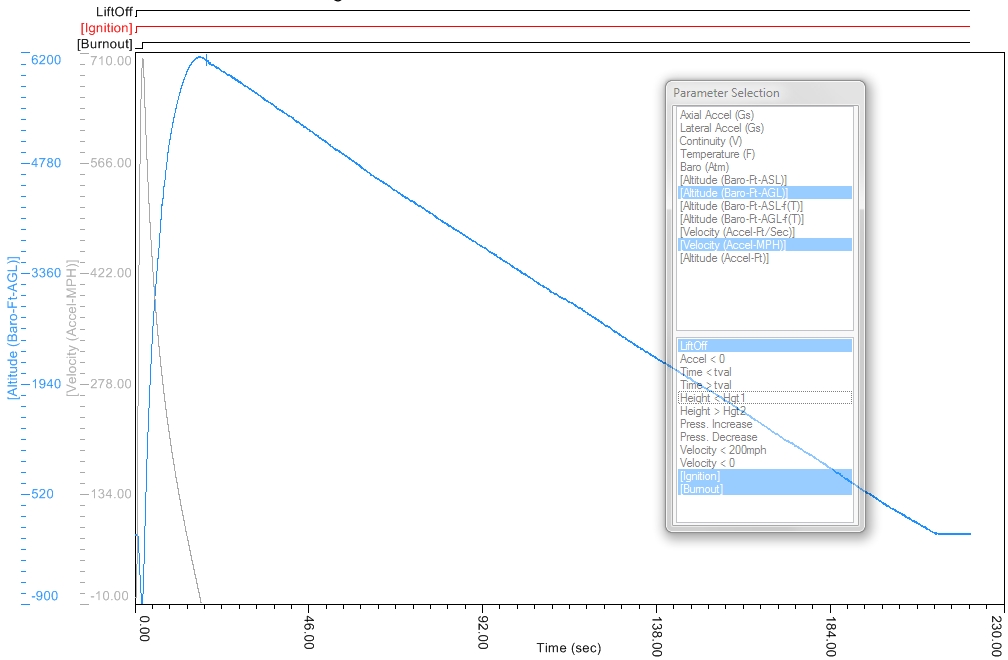Click the blue [Altitude (Baro-Ft-AGL)] vertical axis title
The image size is (1008, 660).
(13, 328)
